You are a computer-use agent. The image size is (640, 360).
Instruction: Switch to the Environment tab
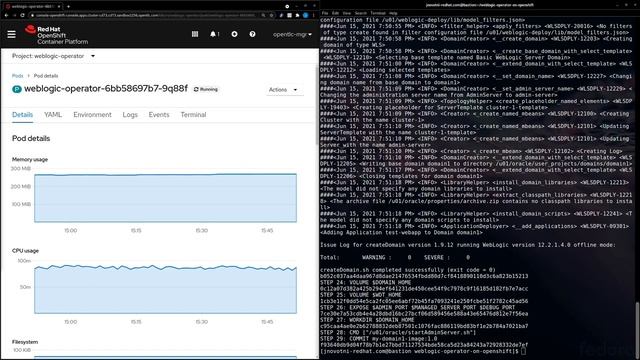pos(92,115)
